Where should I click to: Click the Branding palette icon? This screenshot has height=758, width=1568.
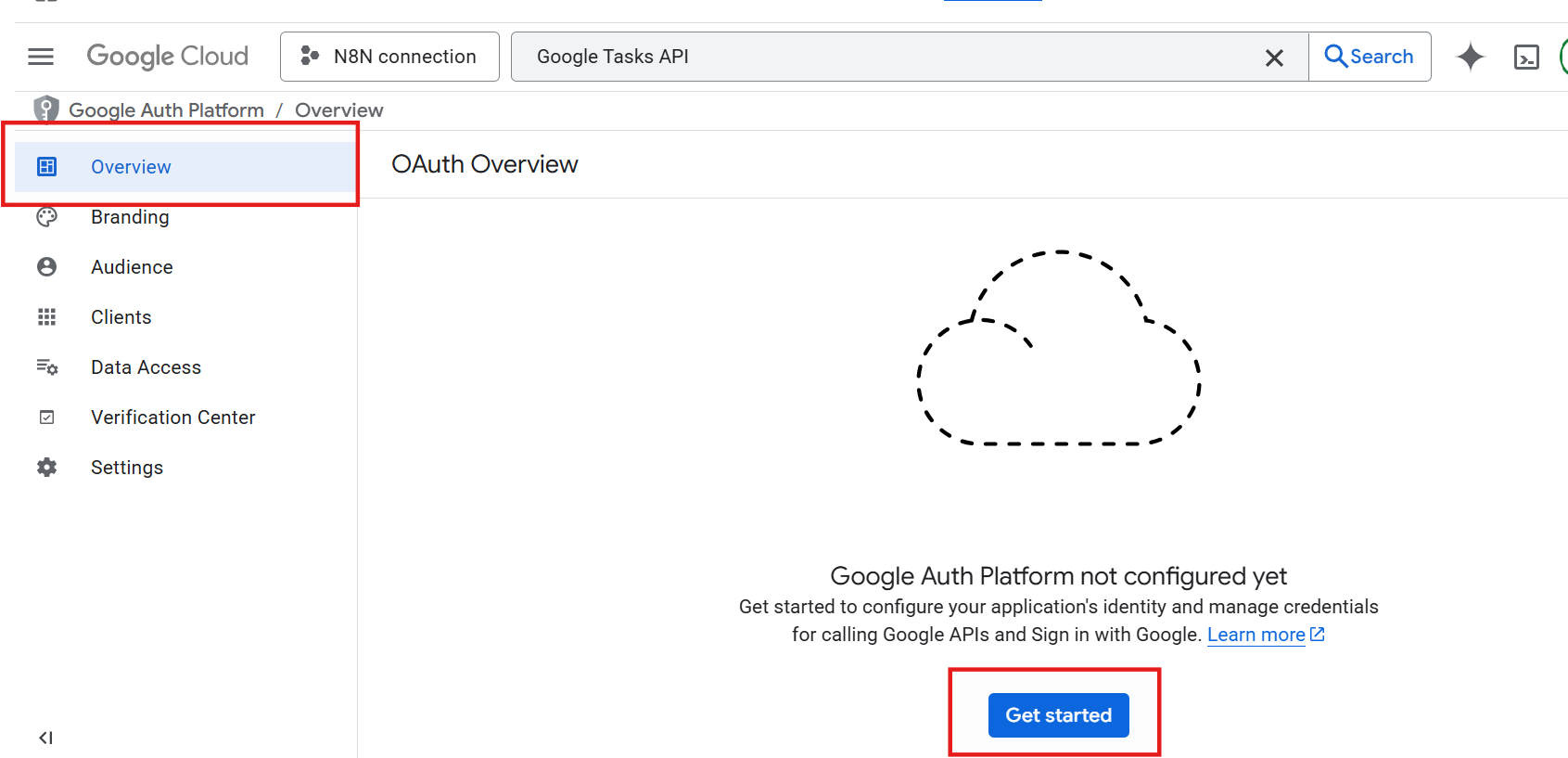tap(46, 217)
